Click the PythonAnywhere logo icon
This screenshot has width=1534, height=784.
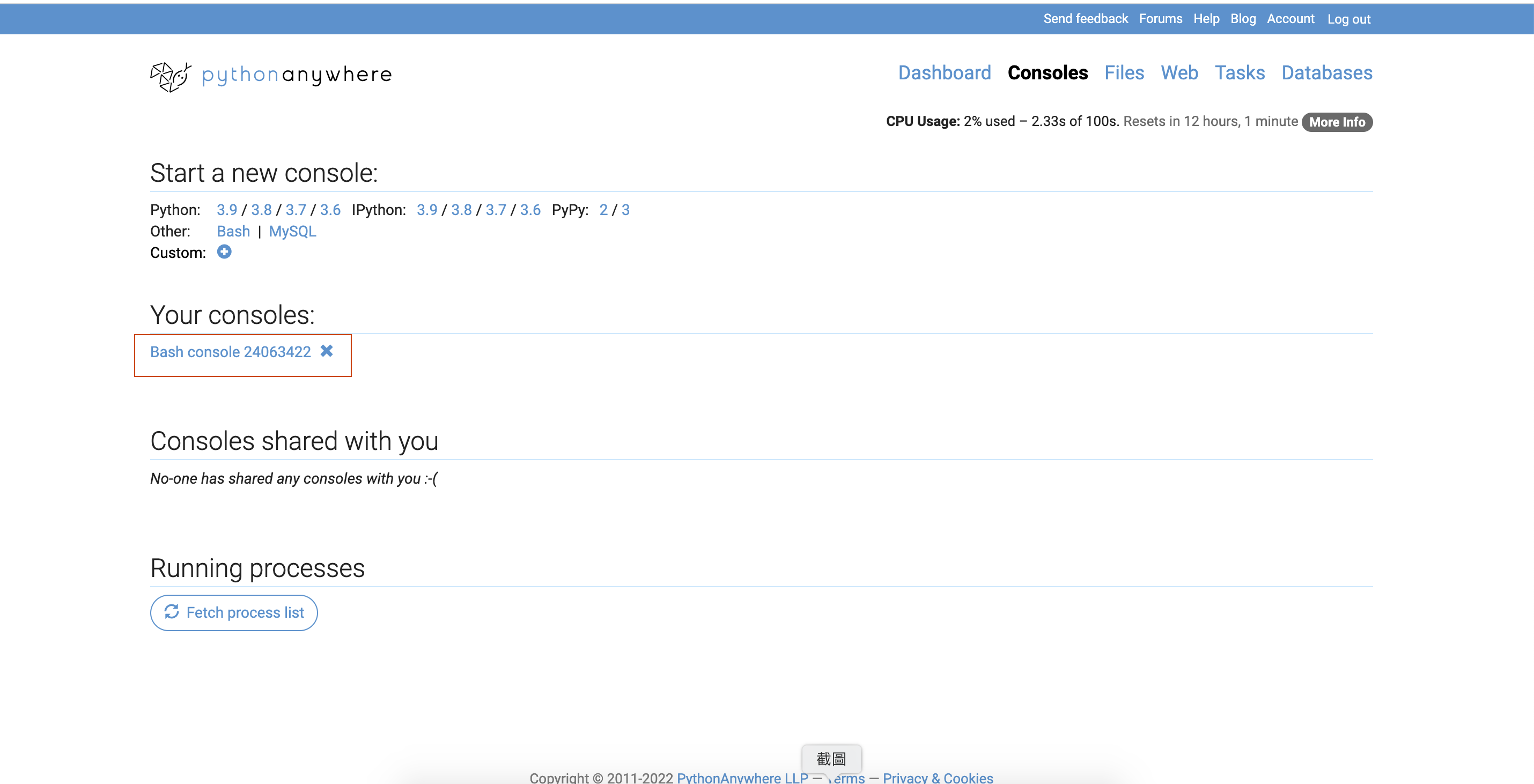171,76
